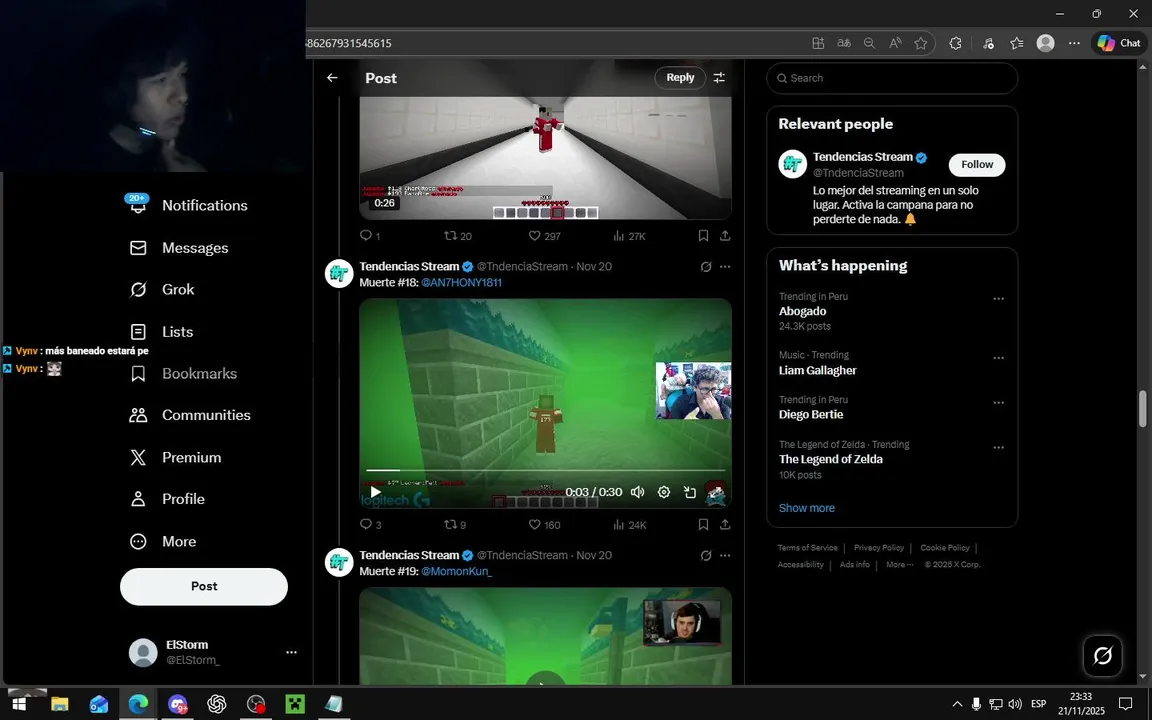Screen dimensions: 1152x720
Task: Follow Tendencias Stream
Action: 976,165
